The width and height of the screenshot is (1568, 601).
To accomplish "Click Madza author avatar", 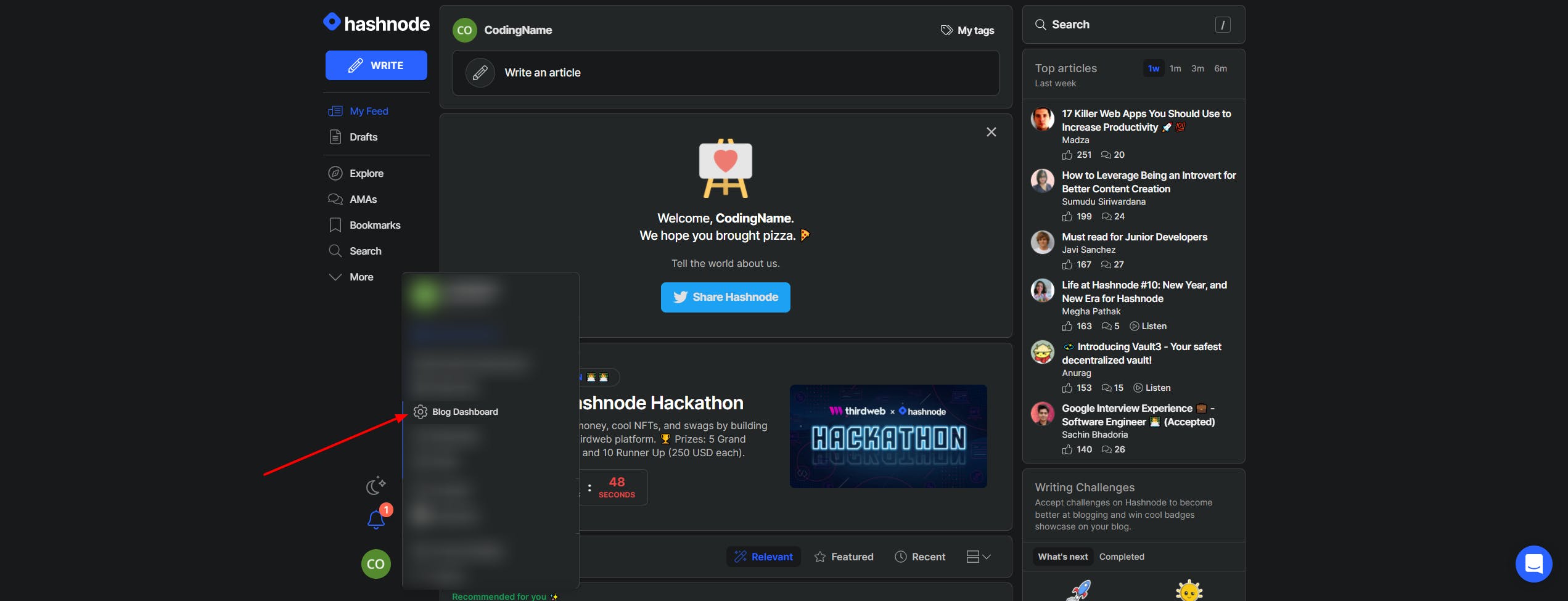I will tap(1043, 119).
